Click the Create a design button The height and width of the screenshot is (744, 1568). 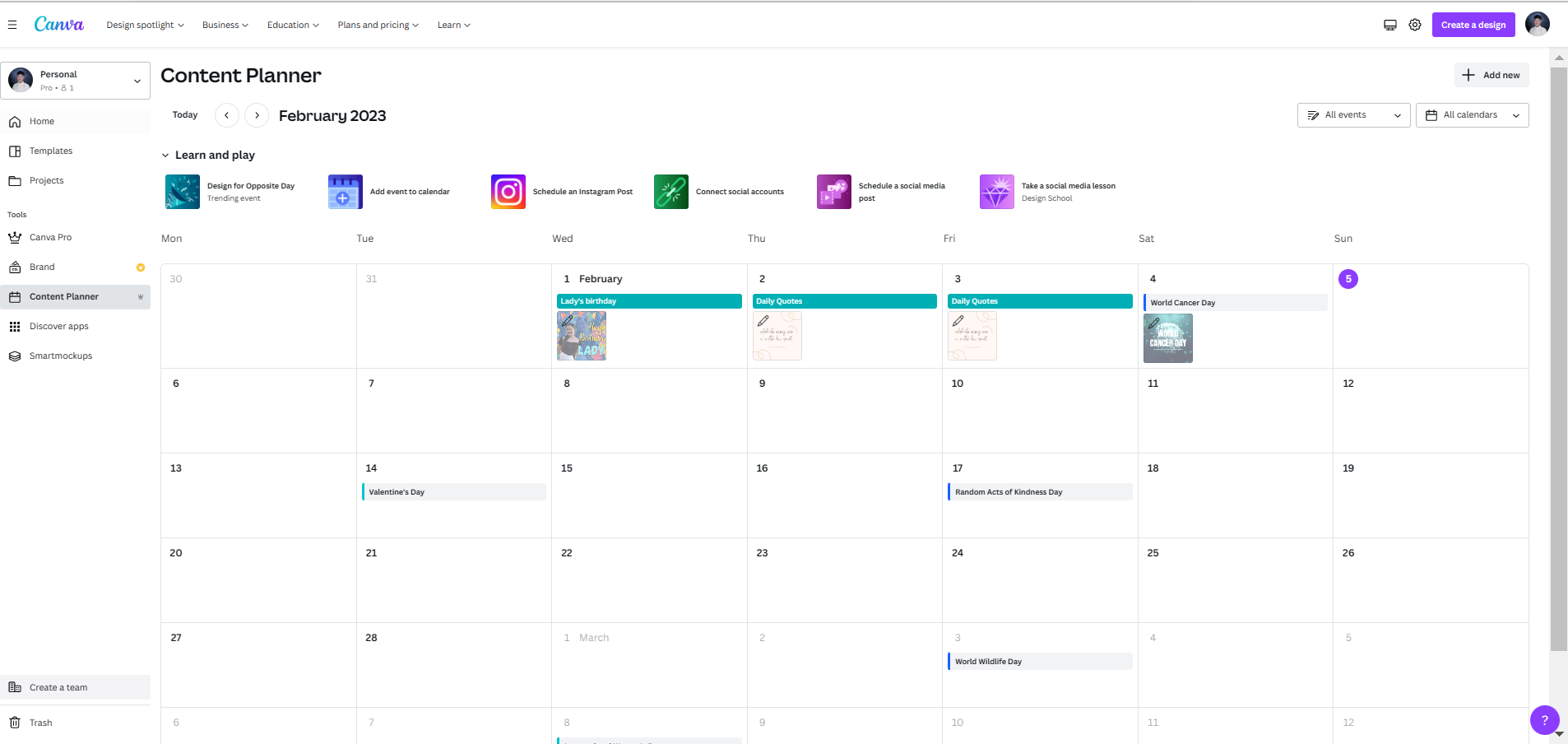pos(1473,25)
